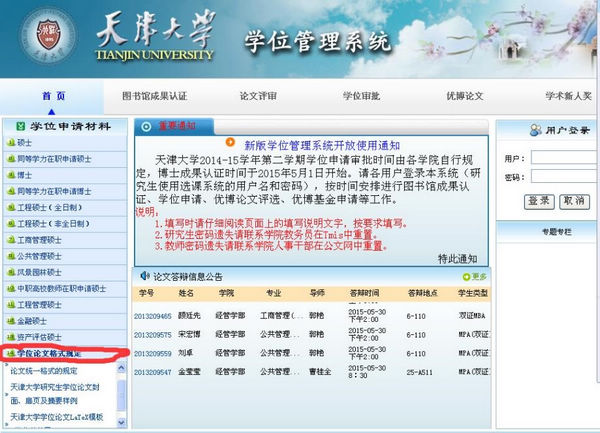Click the orange icon before 新版学位管理系统 notice title
This screenshot has width=600, height=433.
(x=231, y=144)
